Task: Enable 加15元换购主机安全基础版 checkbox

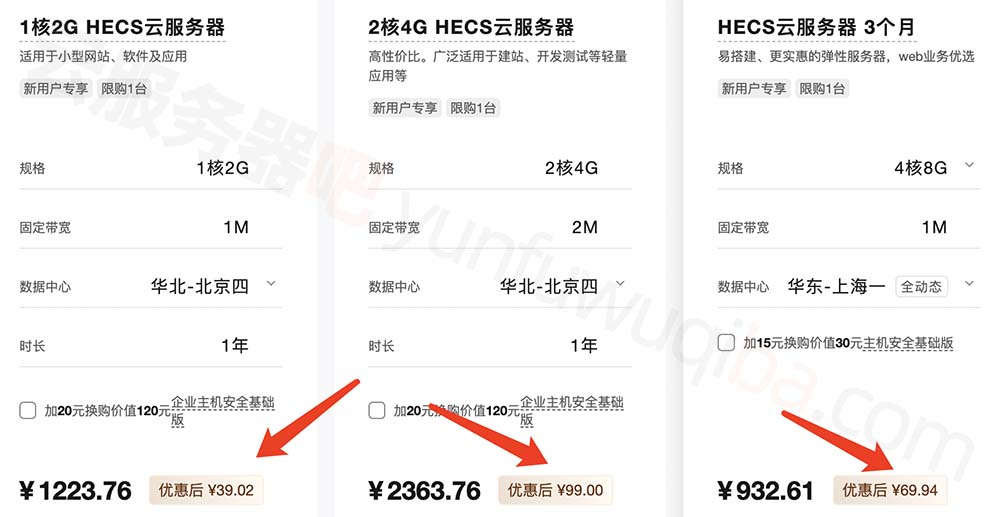Action: point(726,343)
